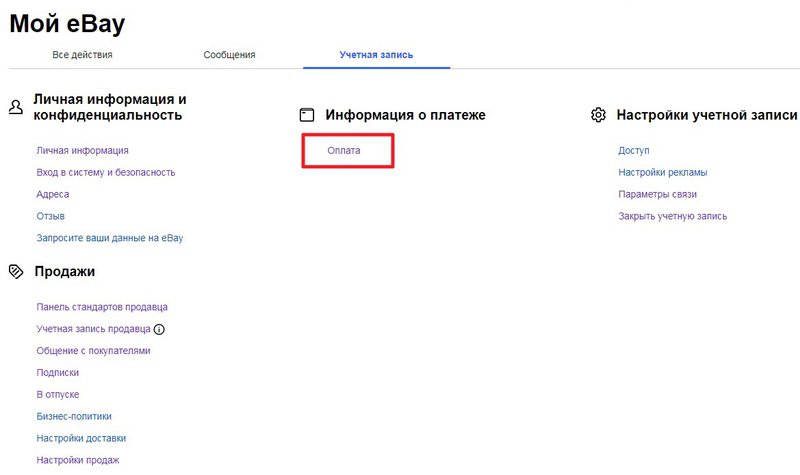The width and height of the screenshot is (800, 475).
Task: Click the card icon beside Информация о платеже
Action: click(x=307, y=115)
